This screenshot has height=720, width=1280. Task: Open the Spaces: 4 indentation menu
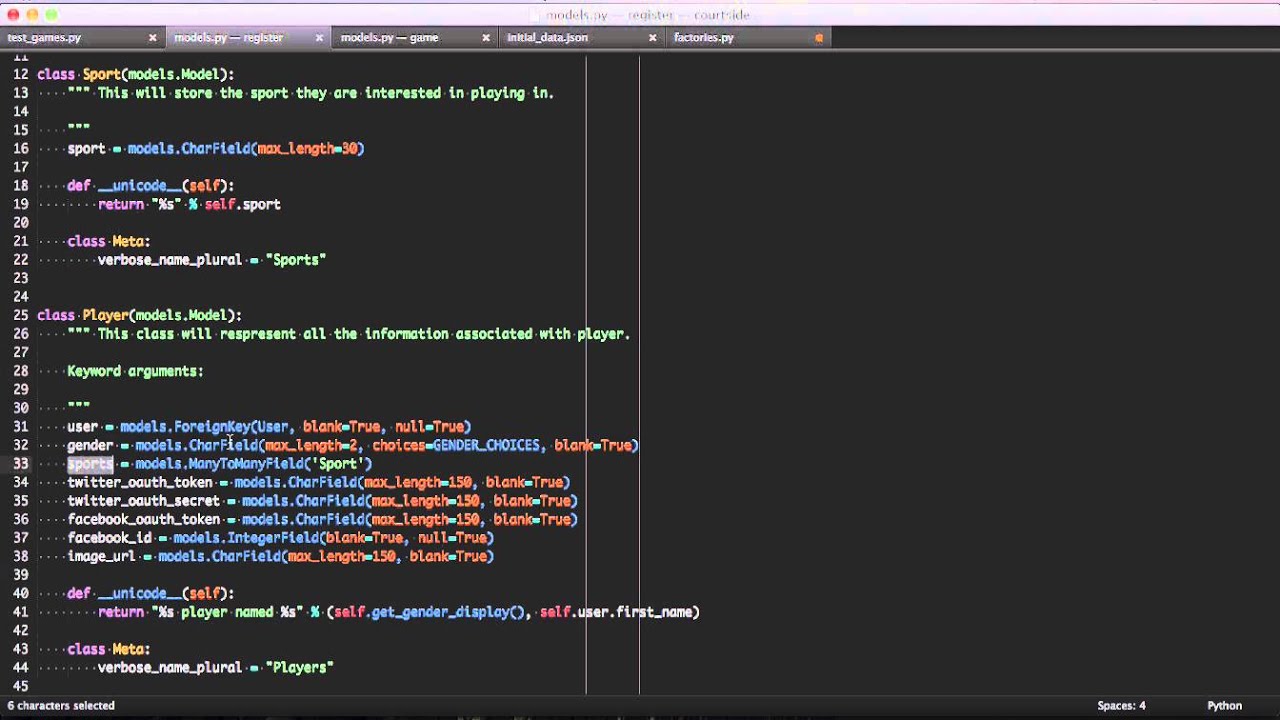[x=1121, y=706]
